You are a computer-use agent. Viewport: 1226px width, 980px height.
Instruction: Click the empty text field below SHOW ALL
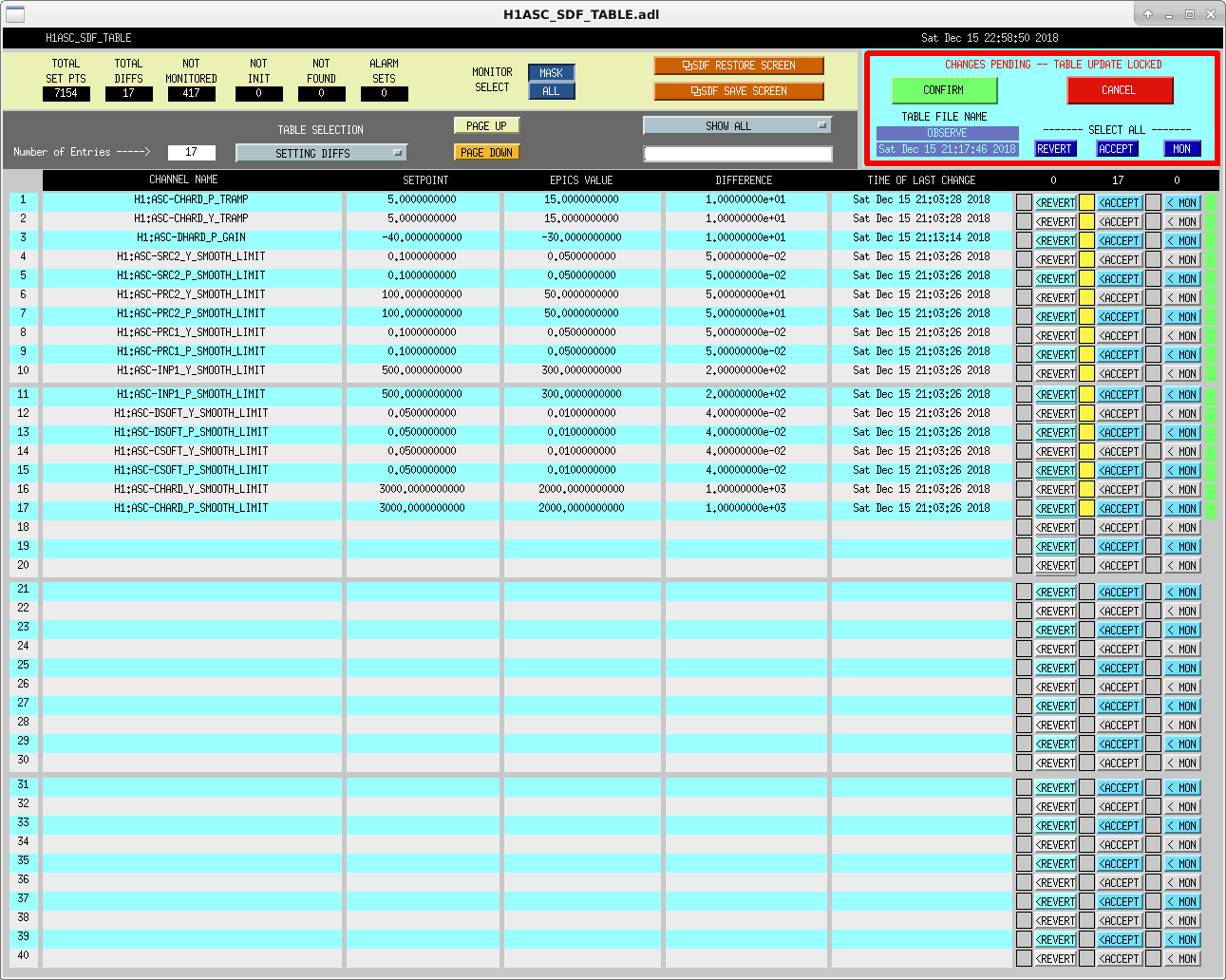(738, 153)
